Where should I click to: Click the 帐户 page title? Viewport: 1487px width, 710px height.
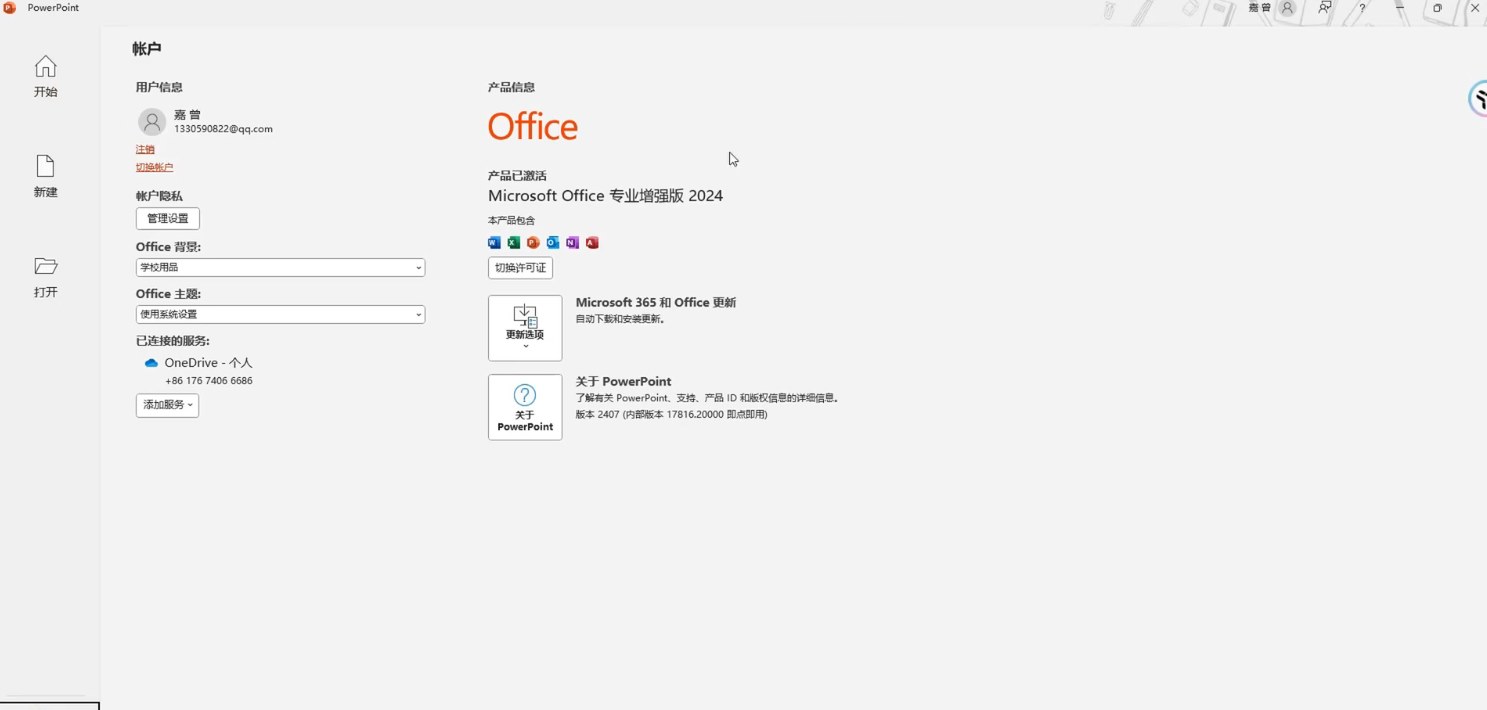[147, 48]
